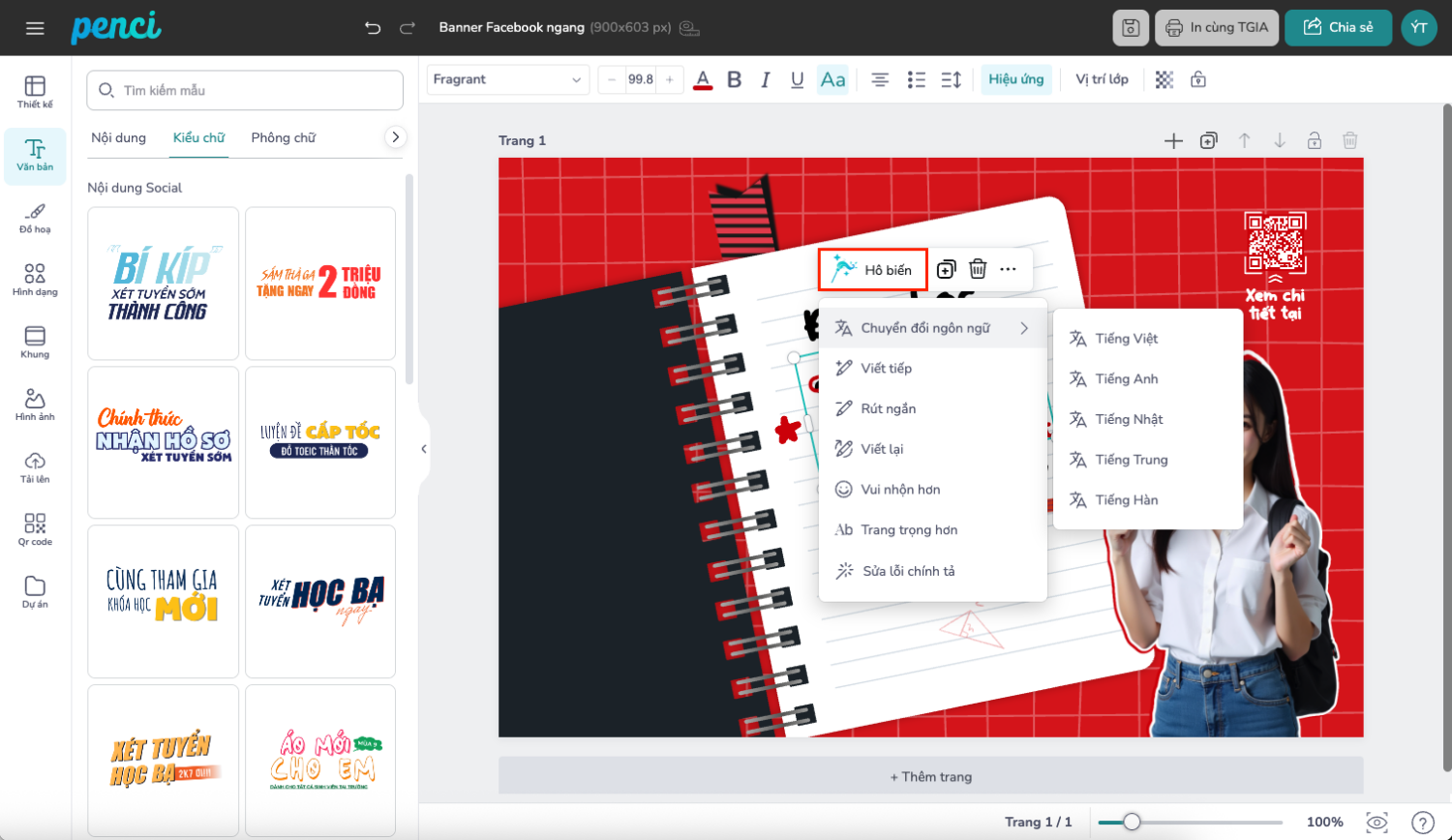Image resolution: width=1452 pixels, height=840 pixels.
Task: Click the text color A icon
Action: click(x=703, y=80)
